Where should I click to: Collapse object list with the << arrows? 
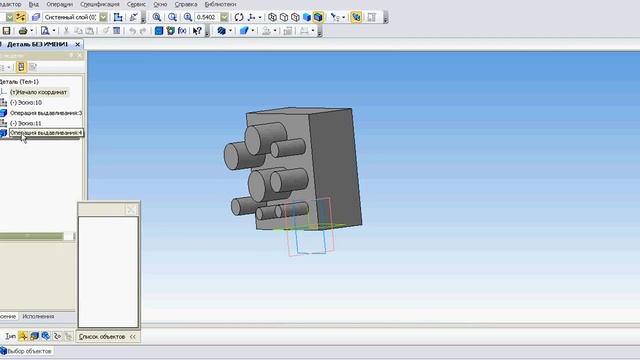coord(133,337)
